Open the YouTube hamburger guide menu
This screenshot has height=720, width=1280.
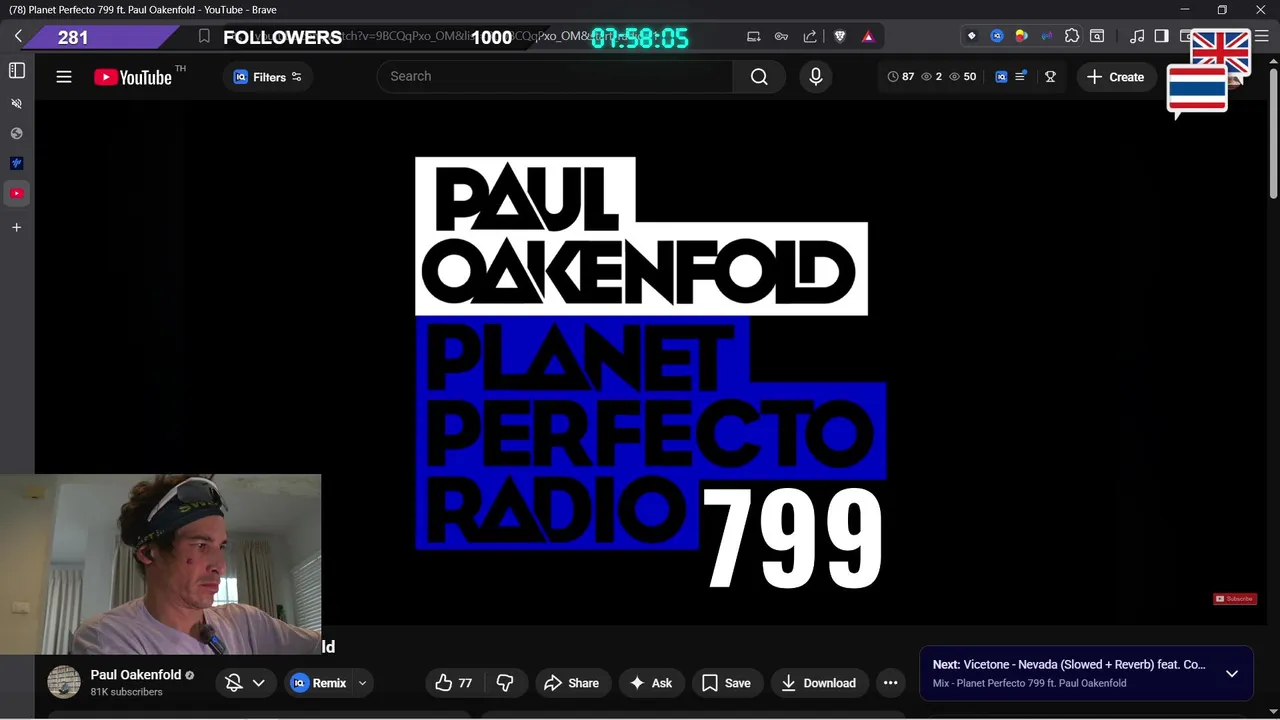click(x=64, y=77)
